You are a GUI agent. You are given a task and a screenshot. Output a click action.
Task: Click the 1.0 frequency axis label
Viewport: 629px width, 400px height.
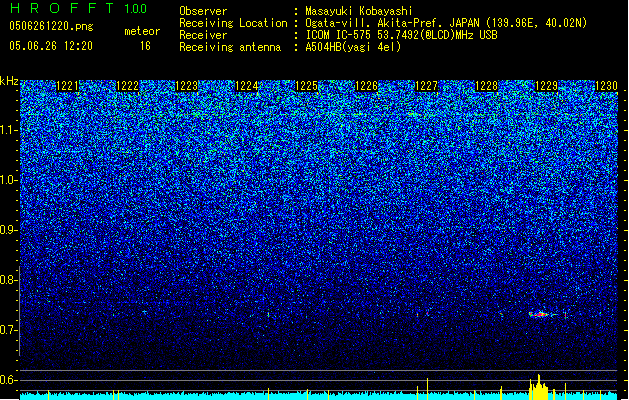[x=8, y=181]
